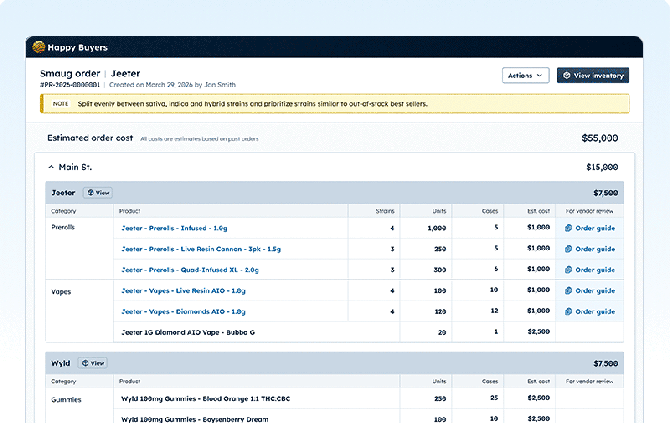The height and width of the screenshot is (423, 670).
Task: Collapse the Main St. section chevron
Action: pos(51,167)
